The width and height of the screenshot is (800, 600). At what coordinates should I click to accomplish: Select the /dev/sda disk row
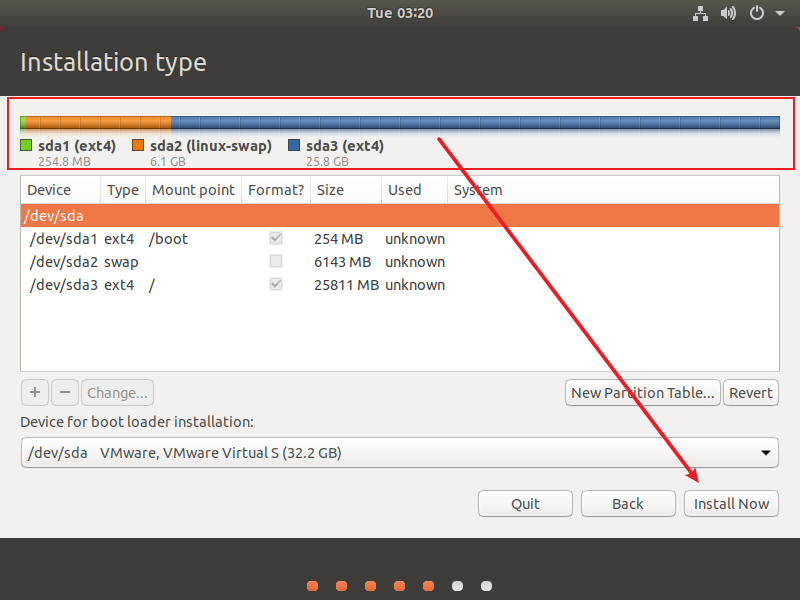coord(400,215)
